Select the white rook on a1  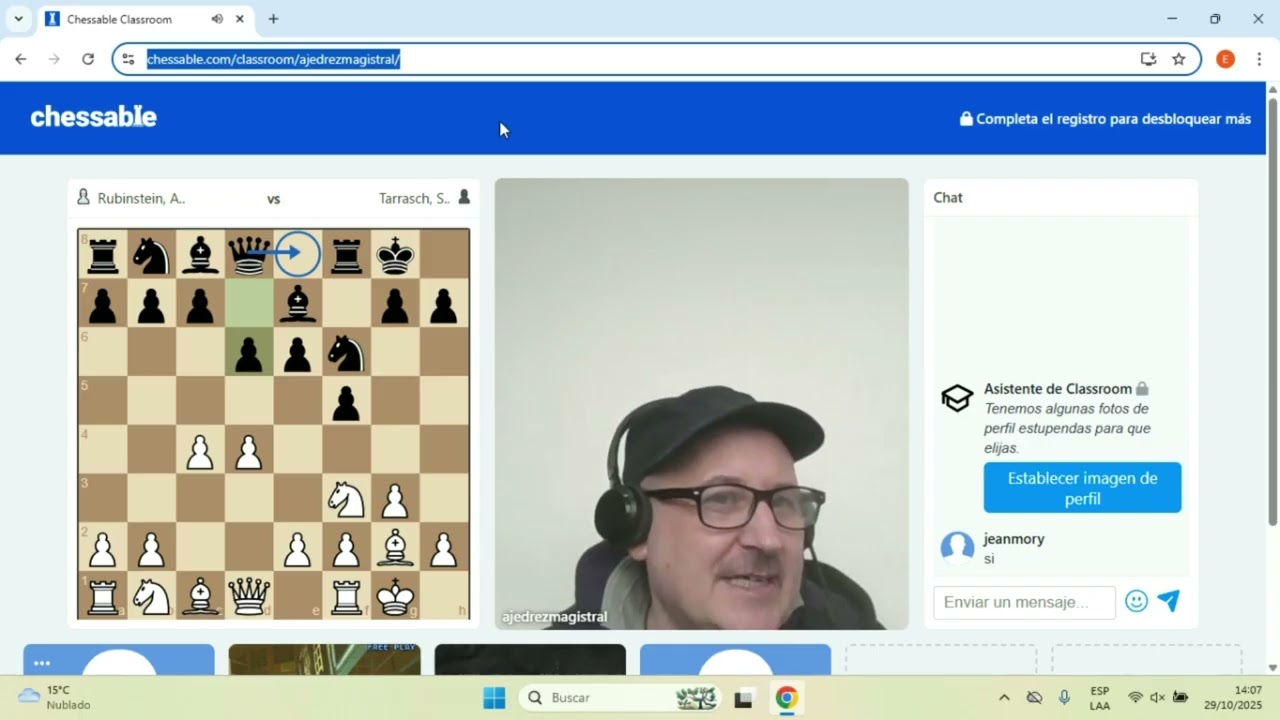tap(102, 597)
